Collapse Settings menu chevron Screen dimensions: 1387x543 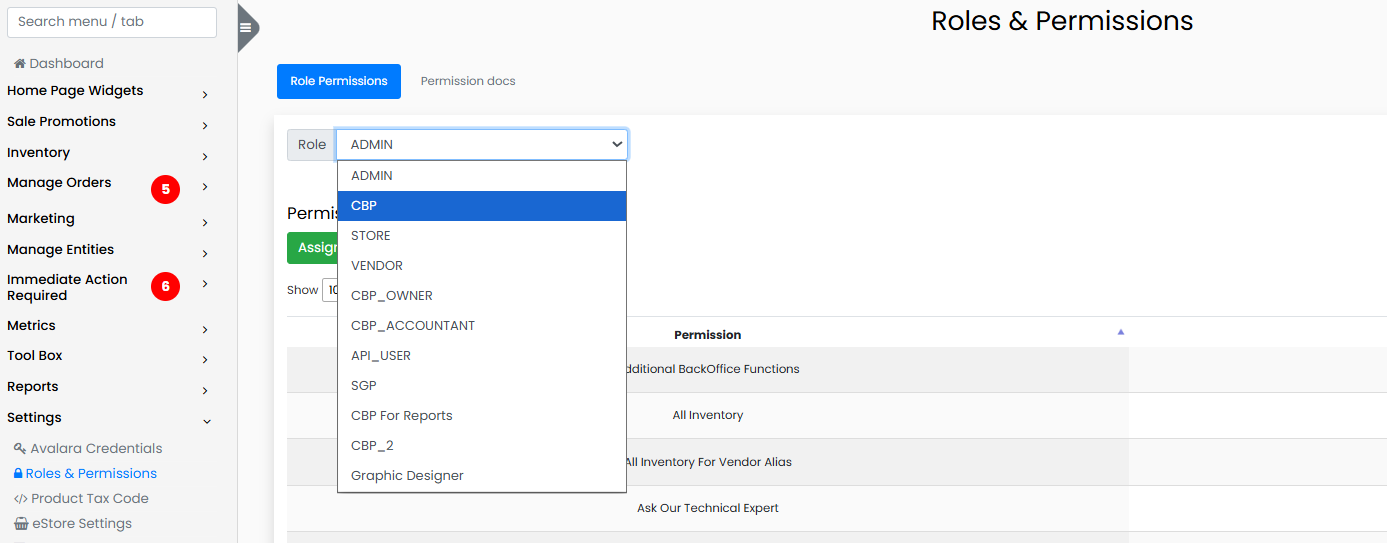click(207, 421)
